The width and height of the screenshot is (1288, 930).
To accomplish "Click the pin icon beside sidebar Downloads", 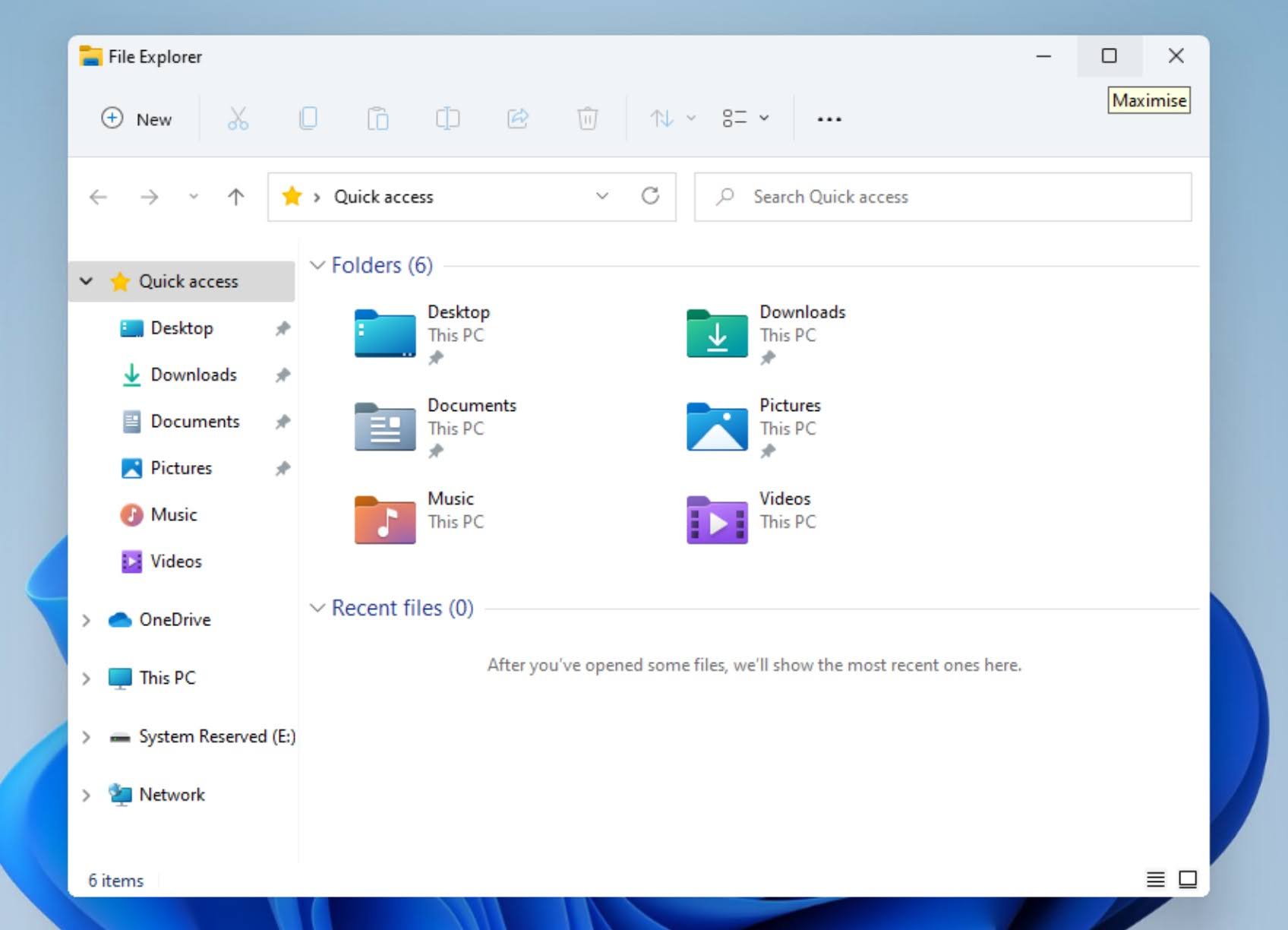I will (x=283, y=375).
